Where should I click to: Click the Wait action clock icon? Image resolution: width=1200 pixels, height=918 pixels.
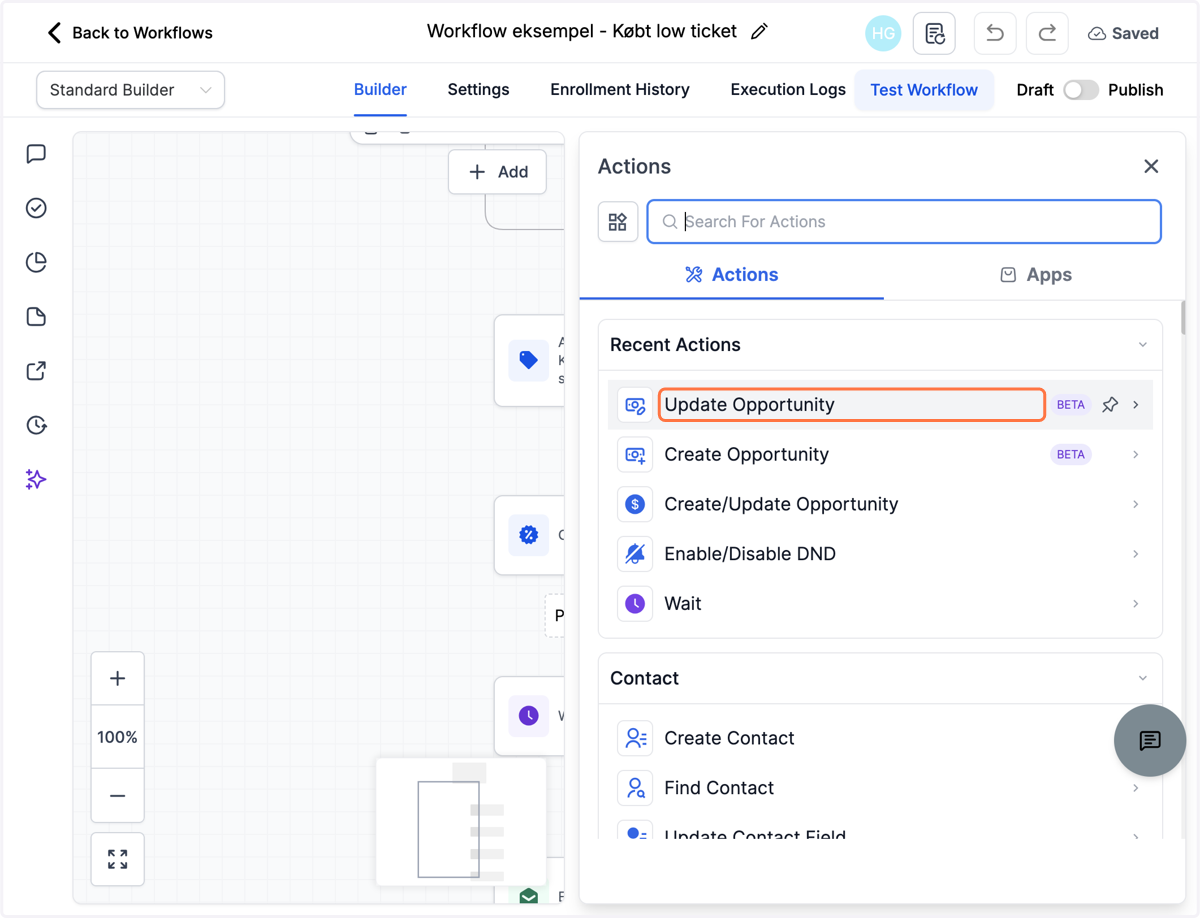coord(635,604)
